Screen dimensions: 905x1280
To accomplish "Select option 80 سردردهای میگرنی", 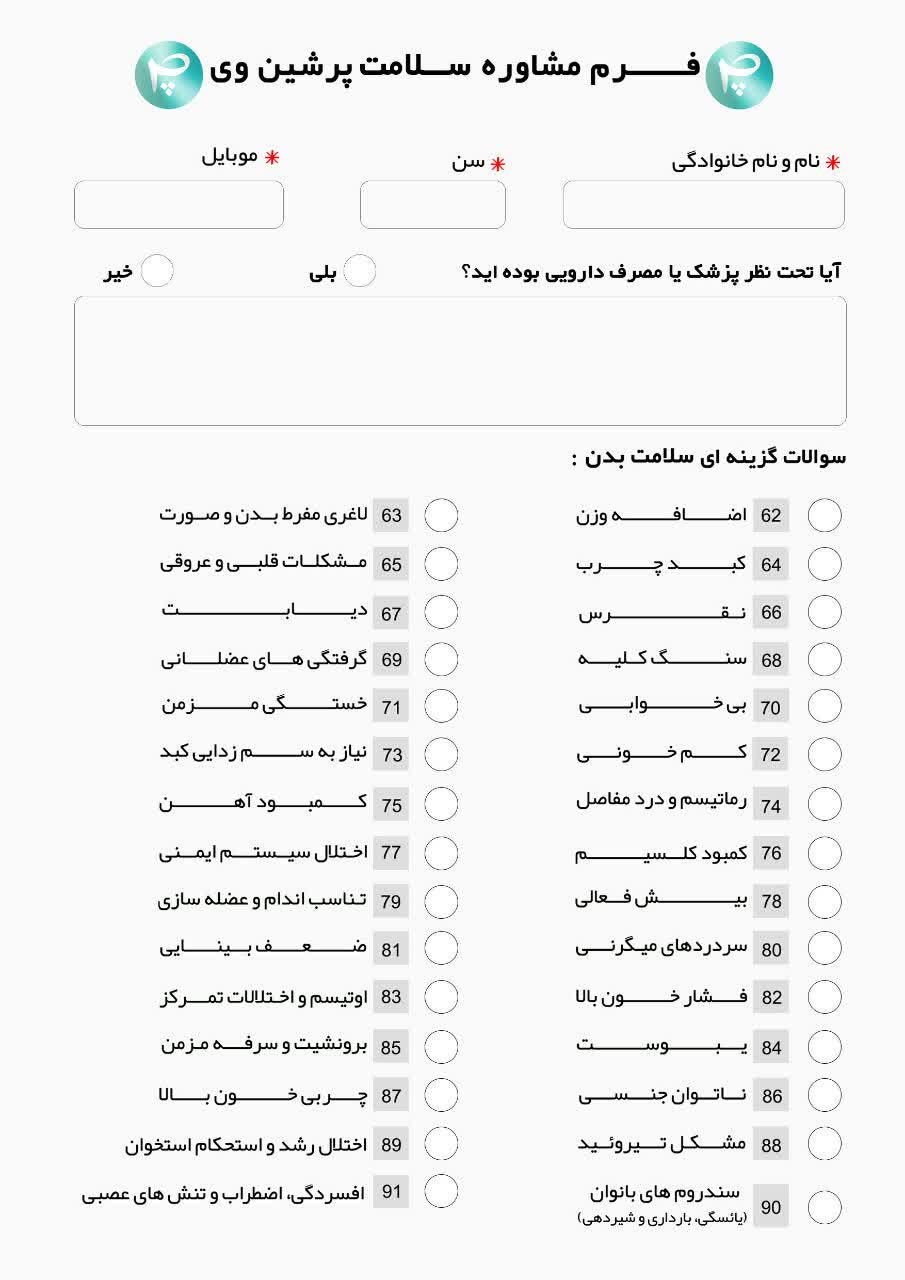I will (824, 948).
